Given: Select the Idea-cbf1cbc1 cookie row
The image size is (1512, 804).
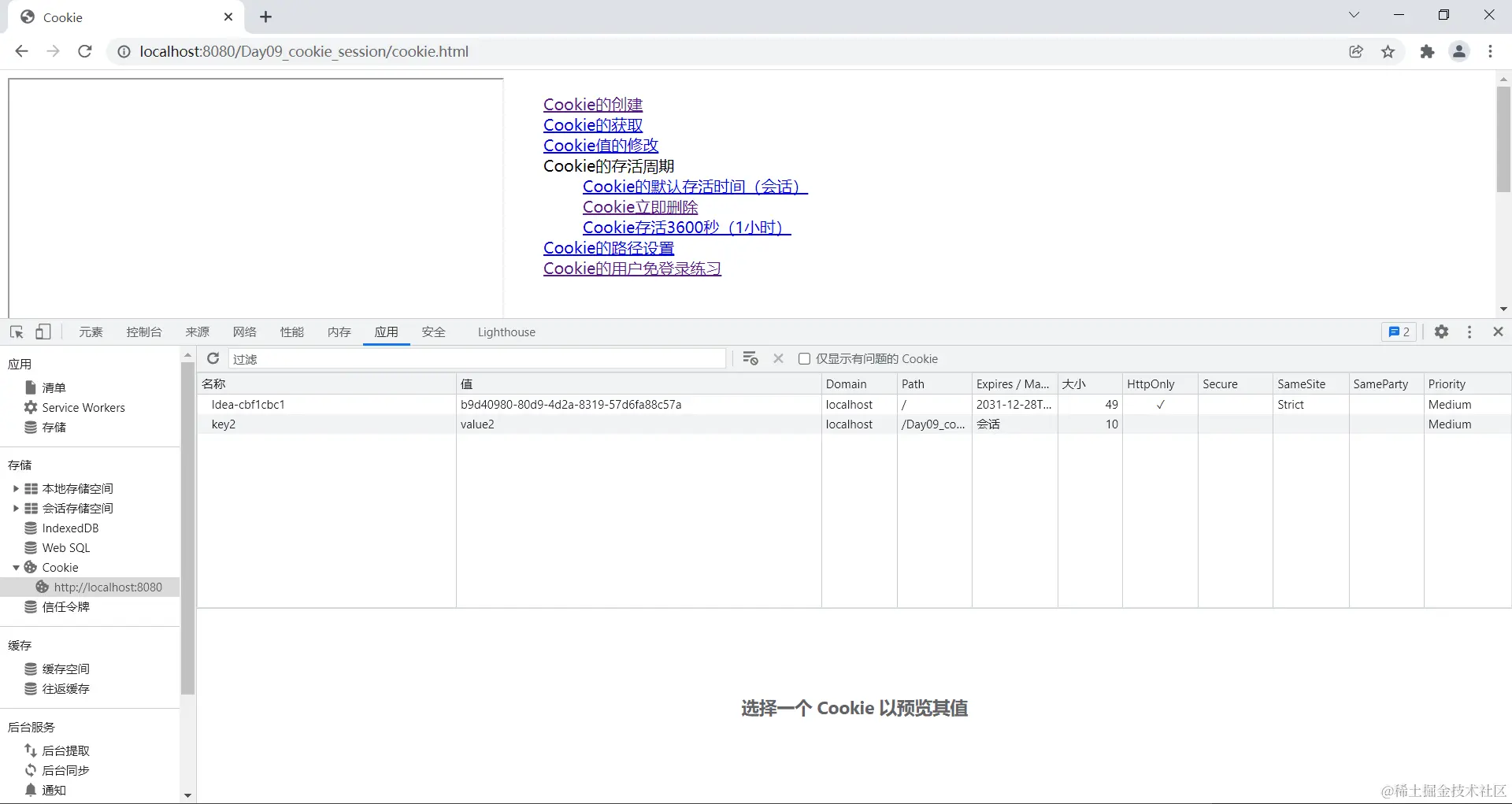Looking at the screenshot, I should 854,404.
